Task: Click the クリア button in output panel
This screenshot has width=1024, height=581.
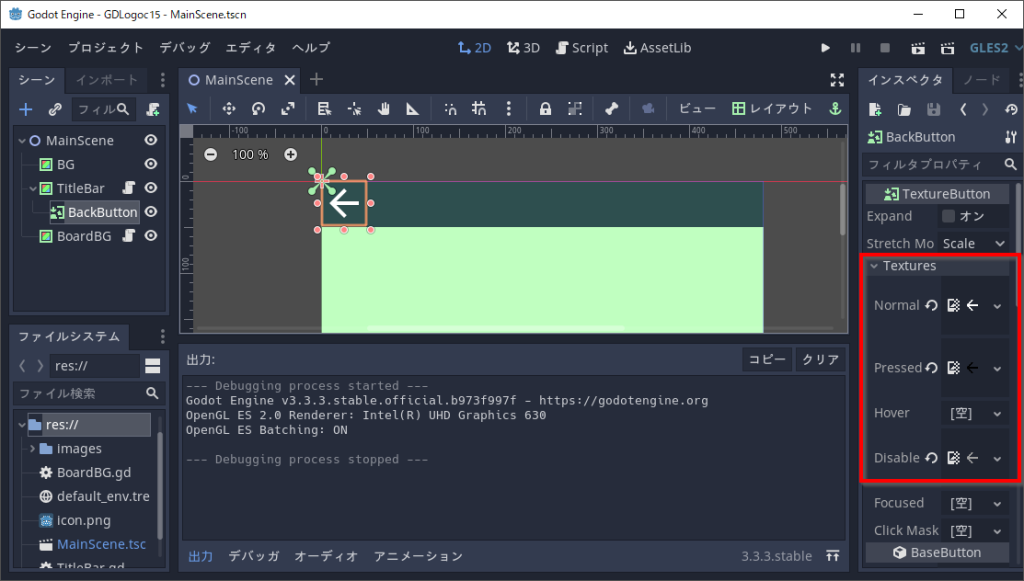Action: [x=821, y=360]
